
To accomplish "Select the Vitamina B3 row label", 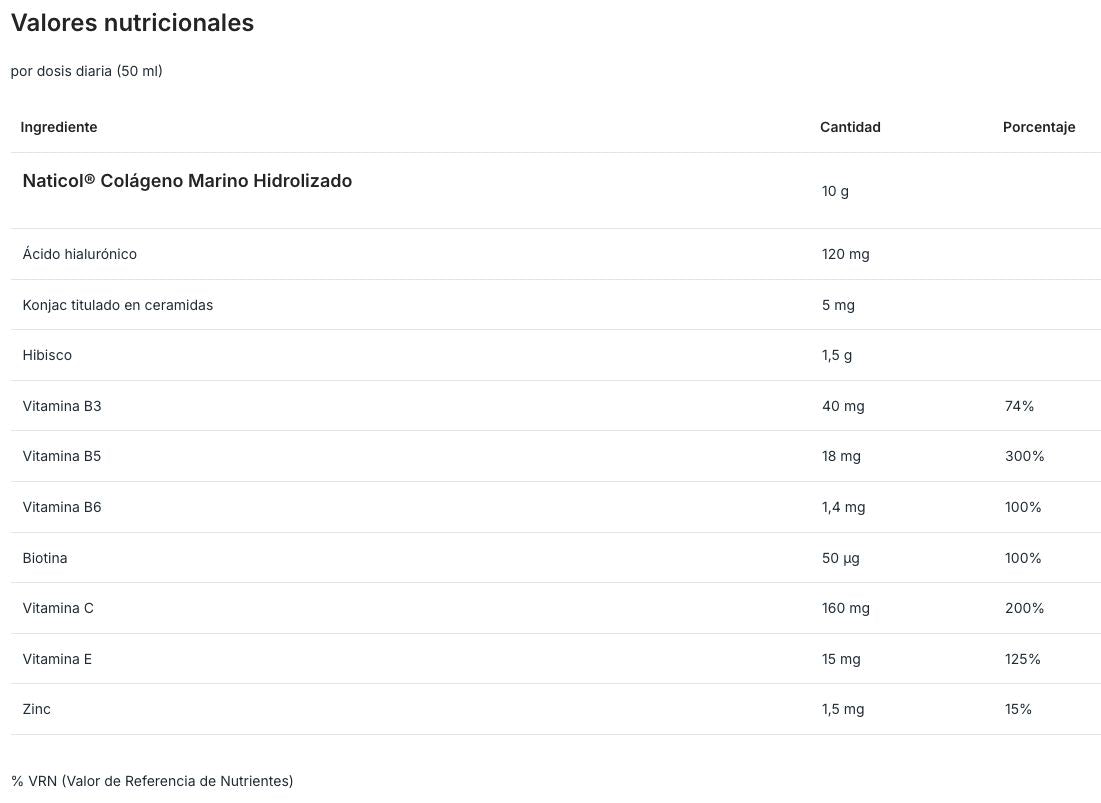I will (x=62, y=406).
